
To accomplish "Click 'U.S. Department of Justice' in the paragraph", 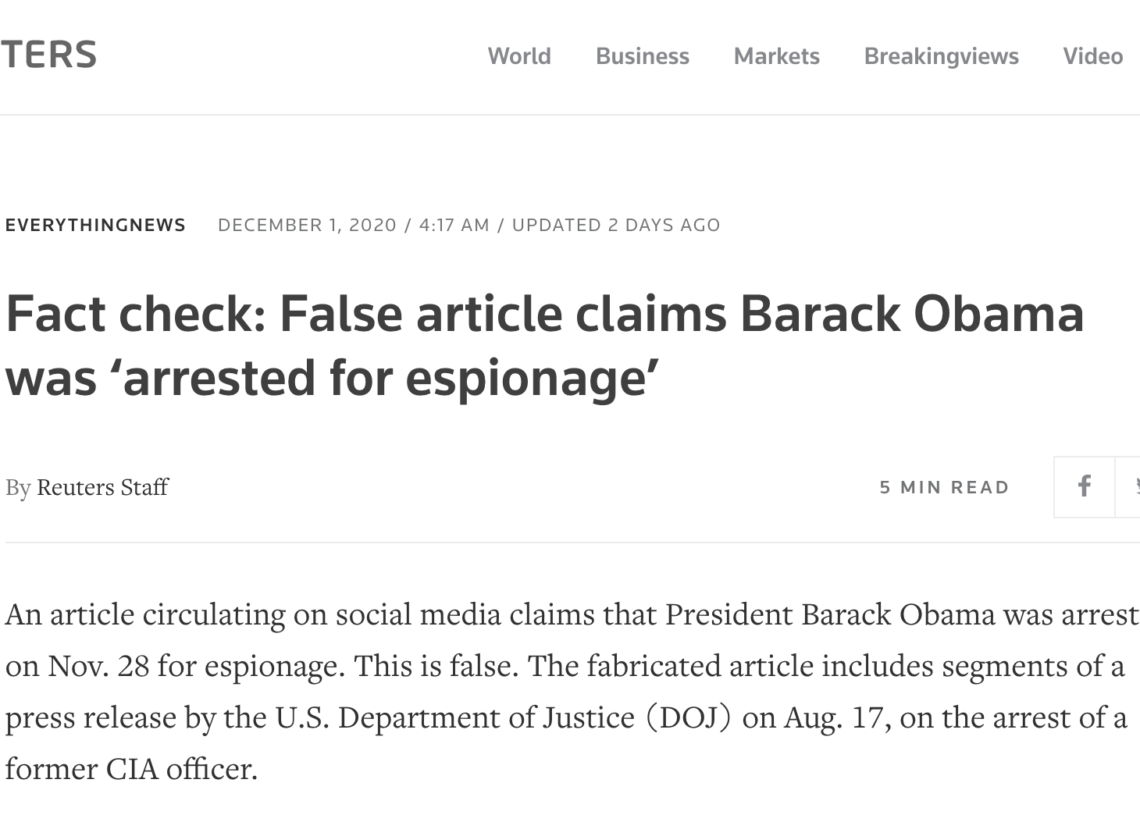I will pos(454,718).
